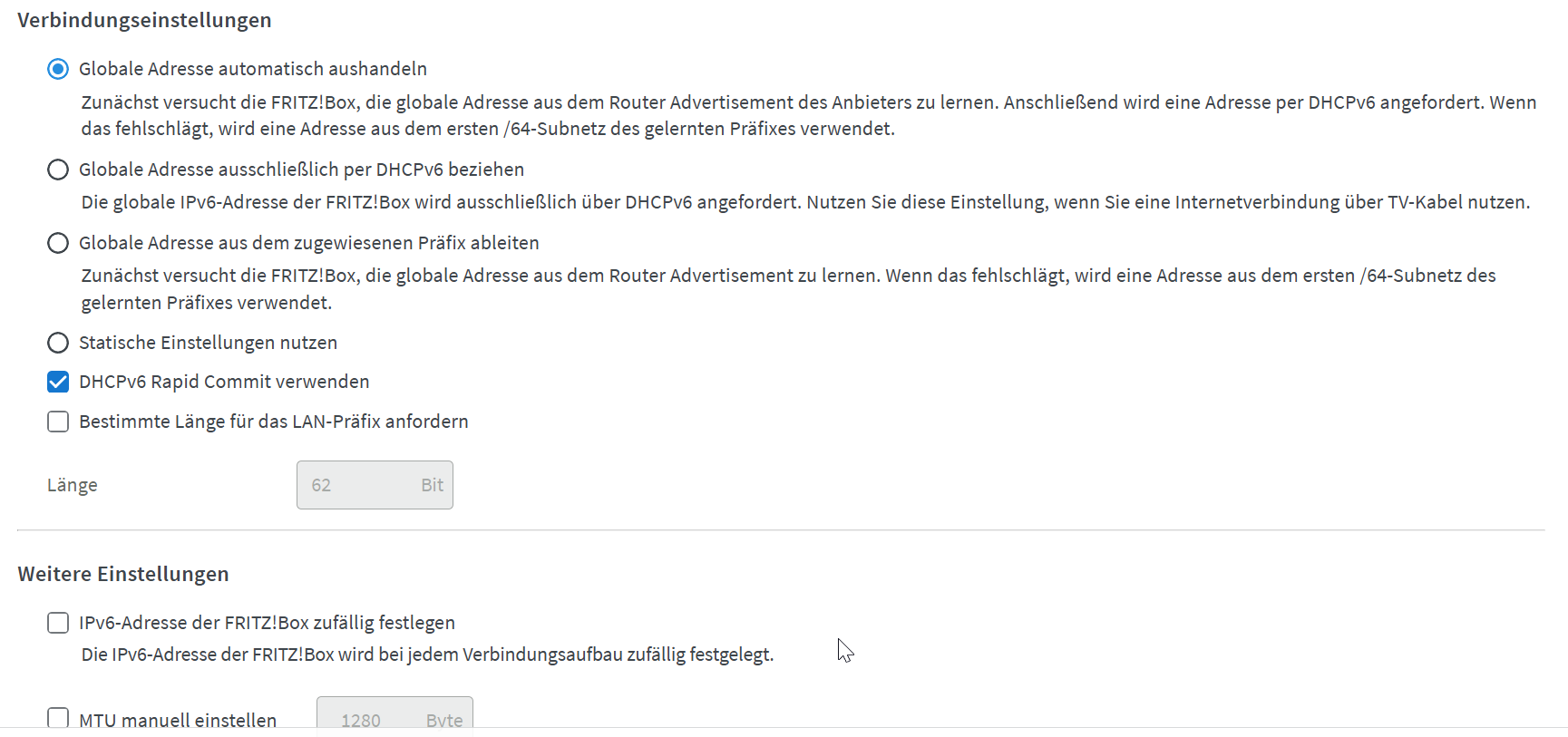
Task: Enable MTU manuell einstellen checkbox
Action: click(x=58, y=718)
